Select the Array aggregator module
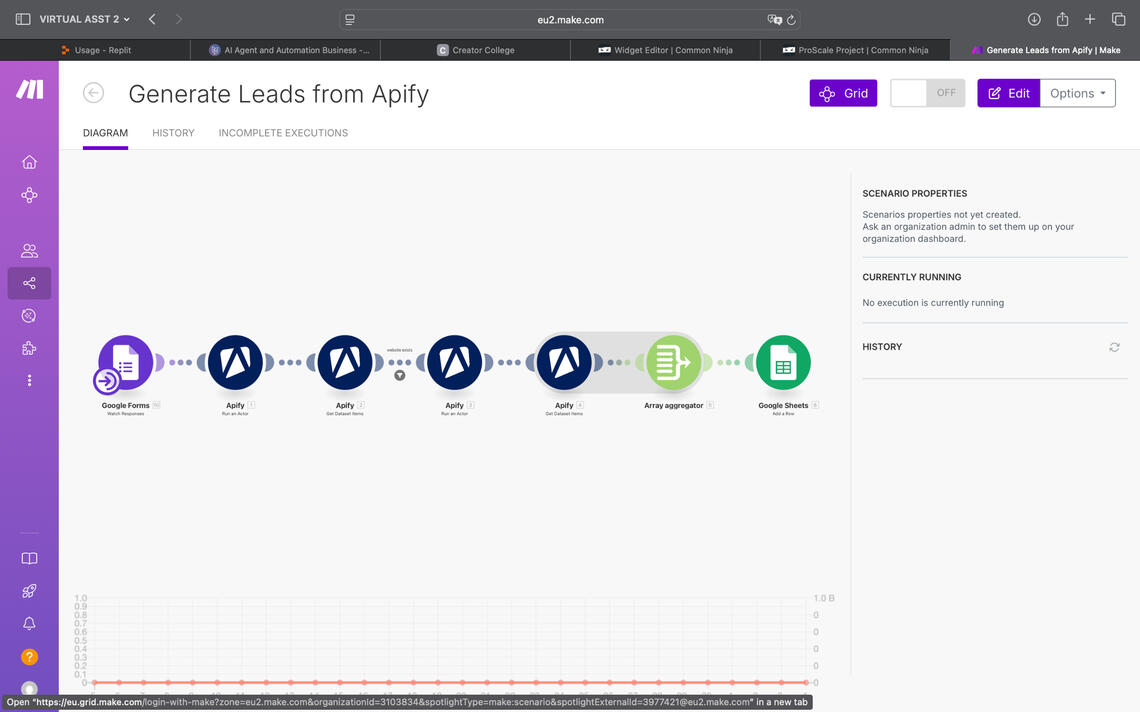This screenshot has height=712, width=1140. tap(673, 362)
